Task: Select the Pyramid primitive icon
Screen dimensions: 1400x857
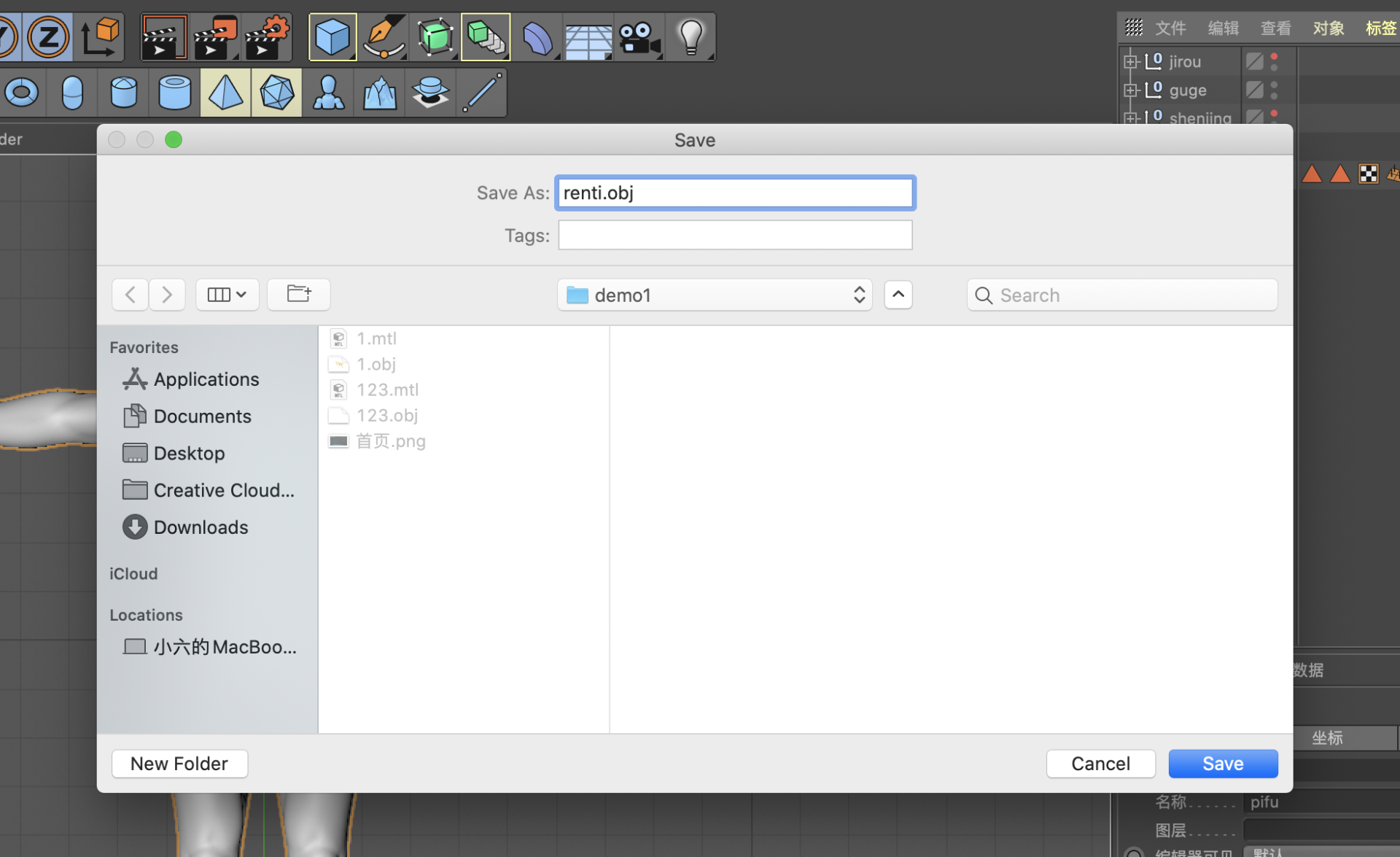Action: coord(225,93)
